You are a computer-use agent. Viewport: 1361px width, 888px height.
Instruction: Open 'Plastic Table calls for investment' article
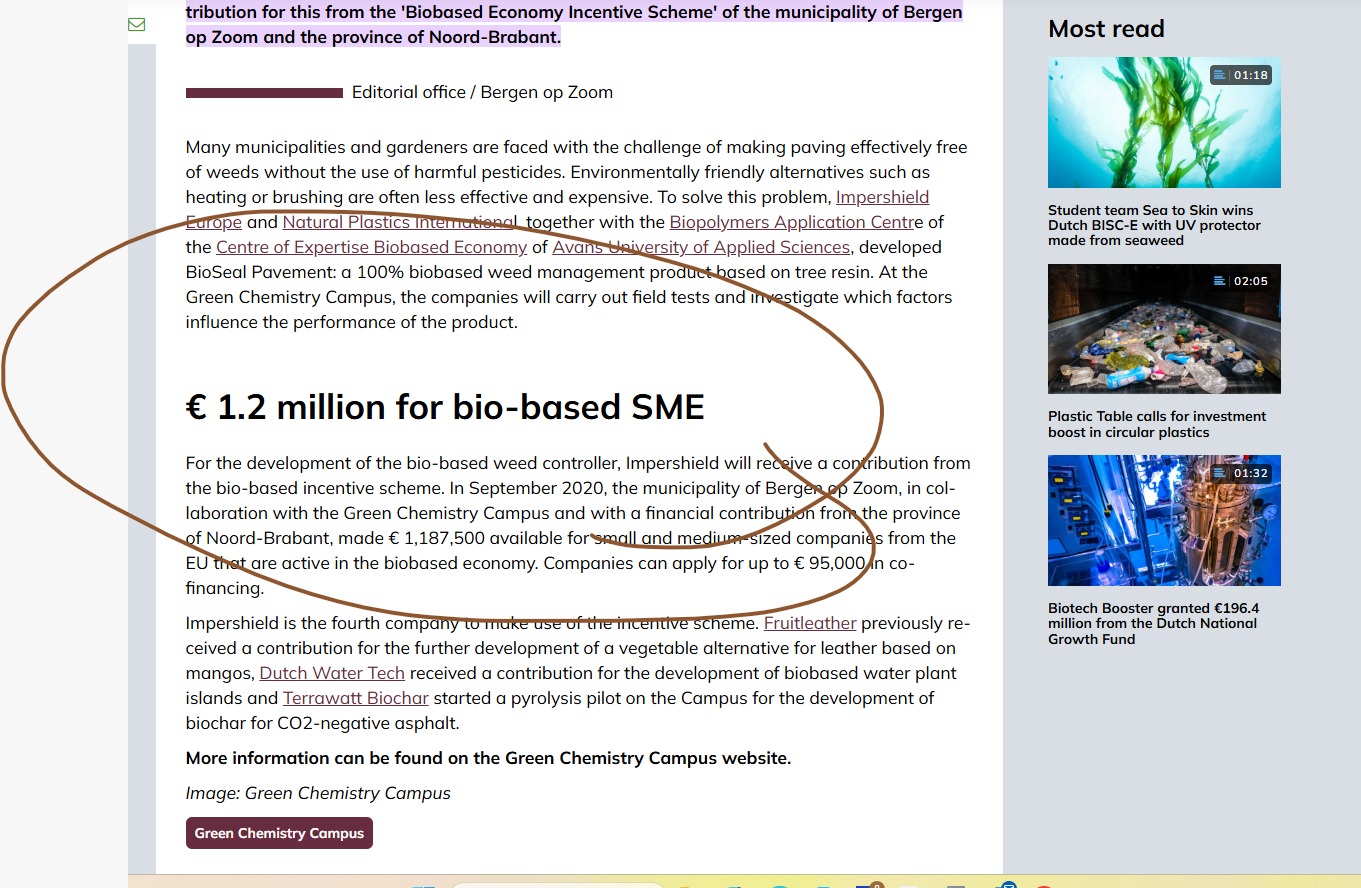tap(1157, 424)
